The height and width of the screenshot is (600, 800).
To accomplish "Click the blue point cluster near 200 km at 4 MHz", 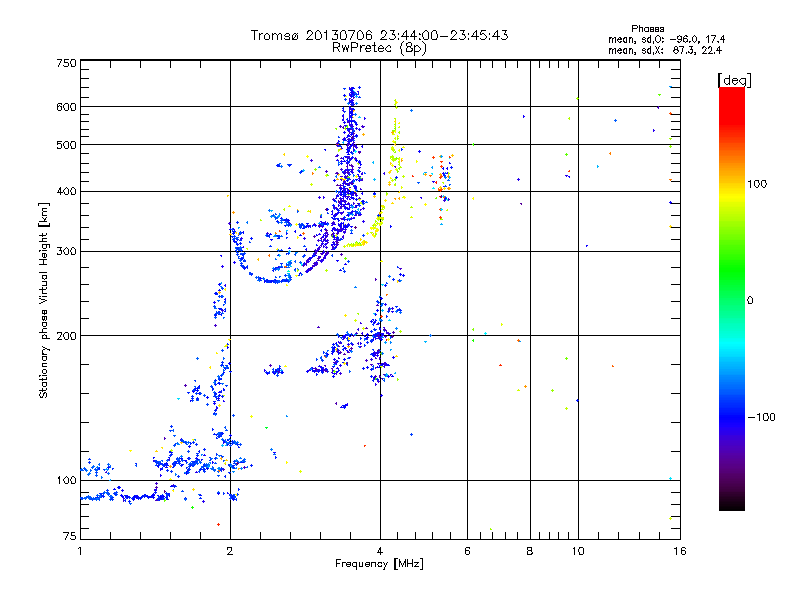I will (378, 336).
